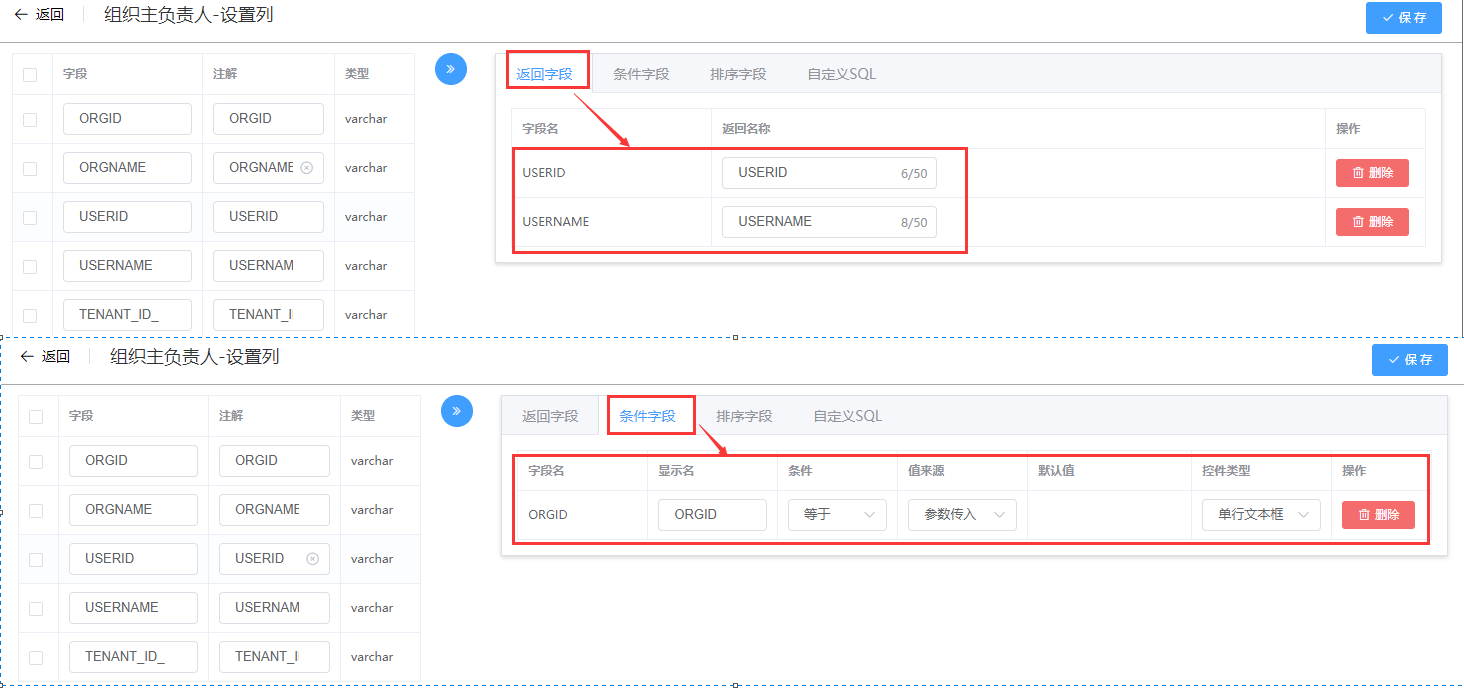Click the back arrow in upper header
The image size is (1464, 693).
[21, 15]
